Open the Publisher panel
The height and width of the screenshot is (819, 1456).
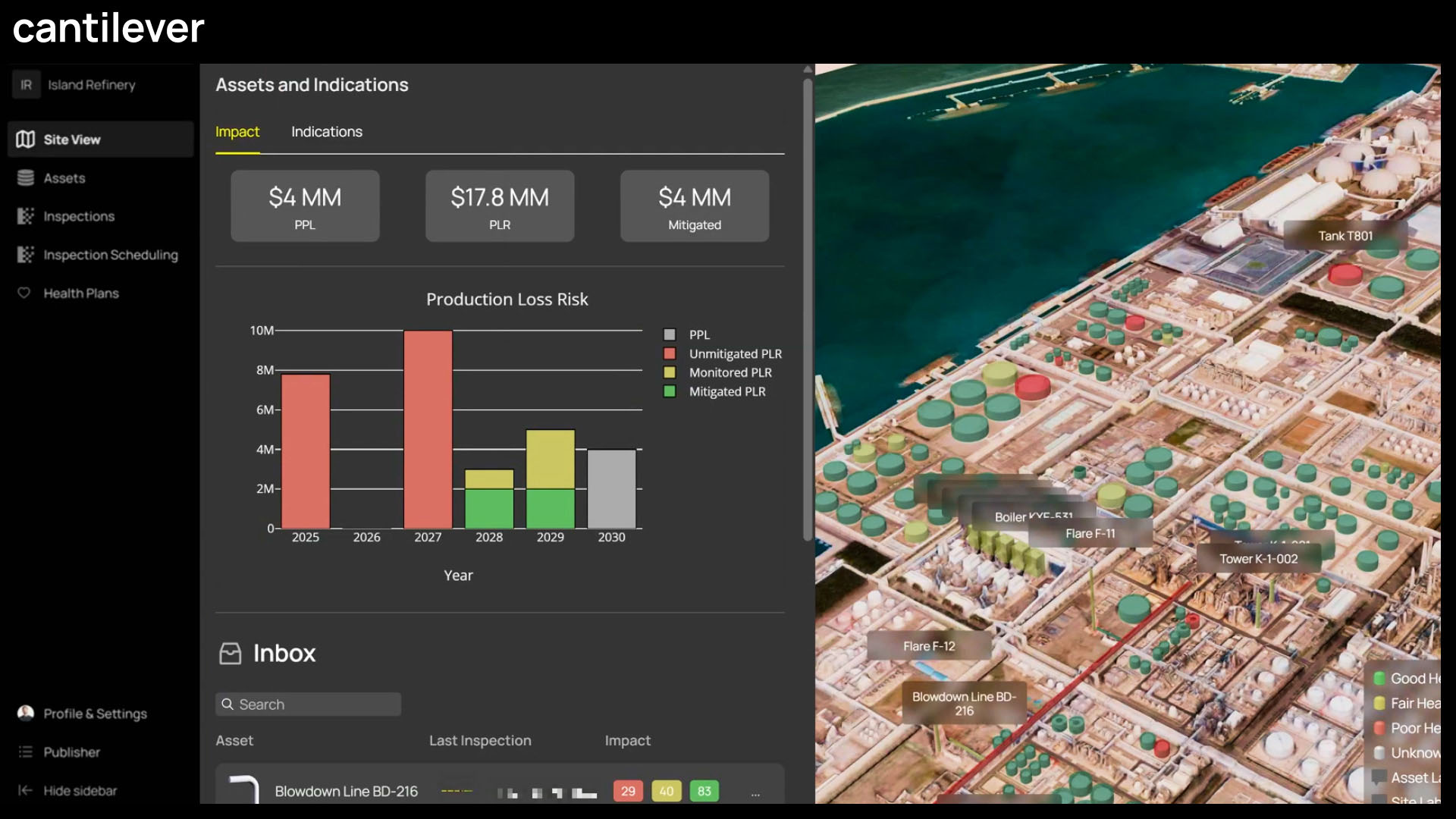72,752
